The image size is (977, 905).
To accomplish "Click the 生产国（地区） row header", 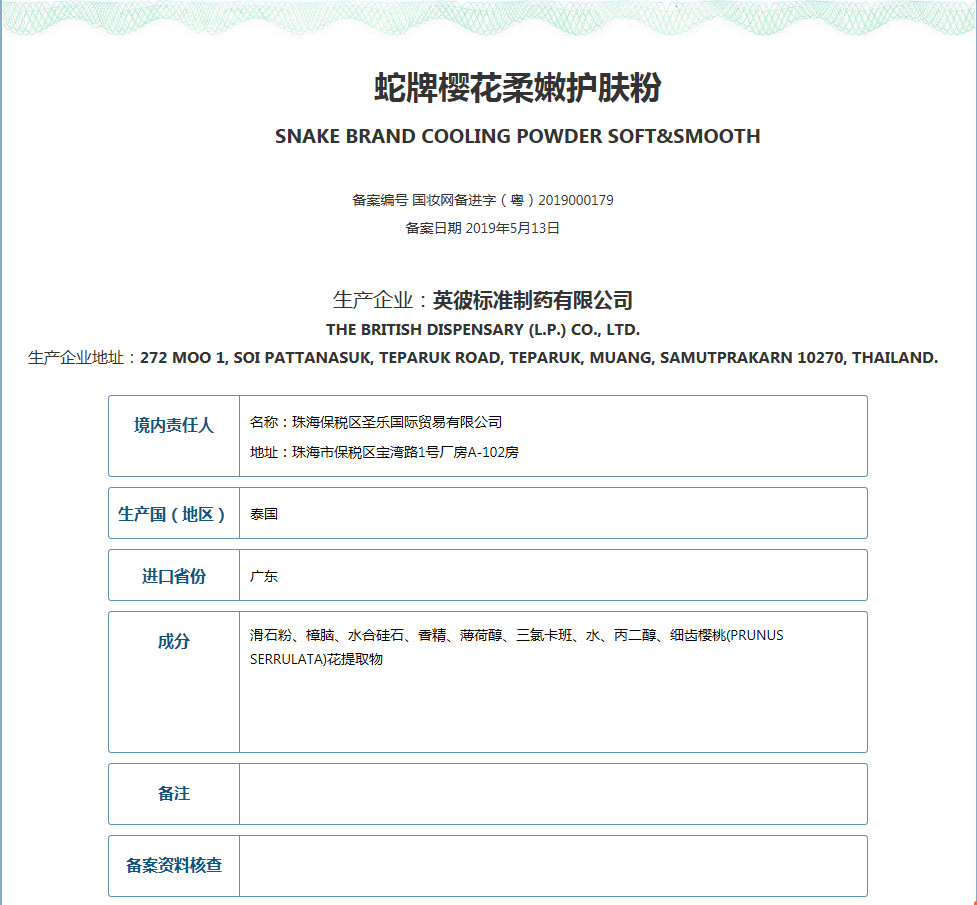I will coord(173,514).
